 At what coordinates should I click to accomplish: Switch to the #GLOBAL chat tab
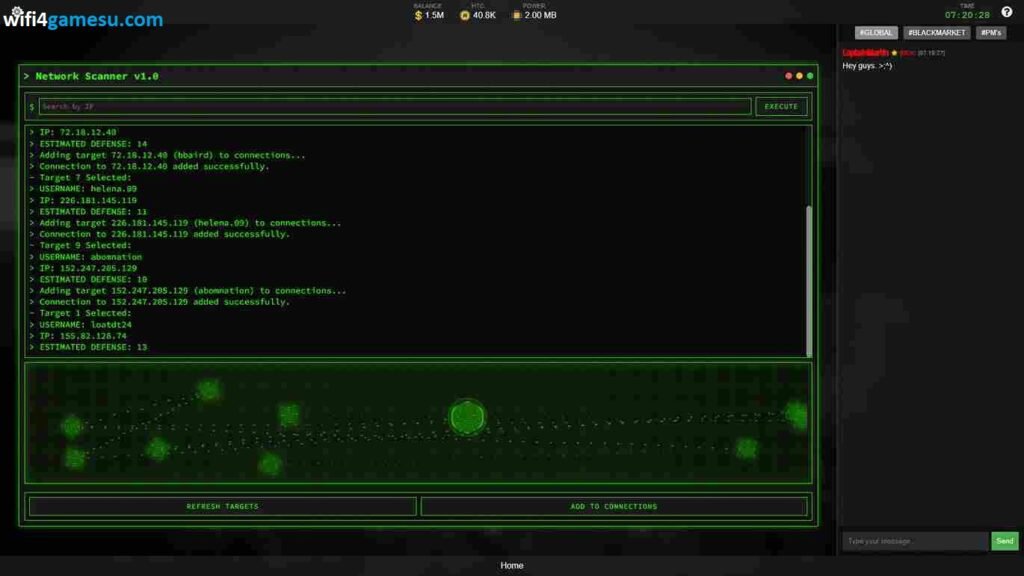tap(875, 33)
